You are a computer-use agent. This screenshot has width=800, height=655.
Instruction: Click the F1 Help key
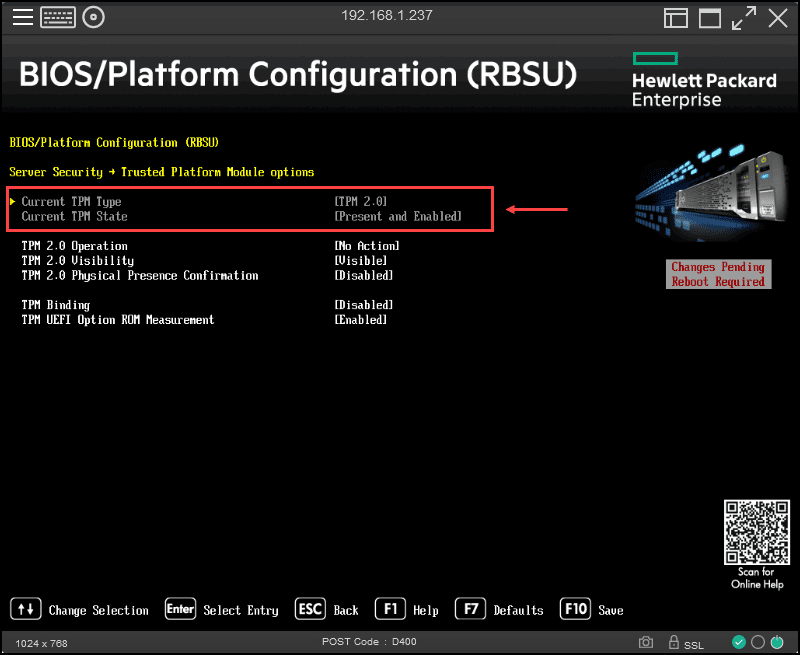390,609
